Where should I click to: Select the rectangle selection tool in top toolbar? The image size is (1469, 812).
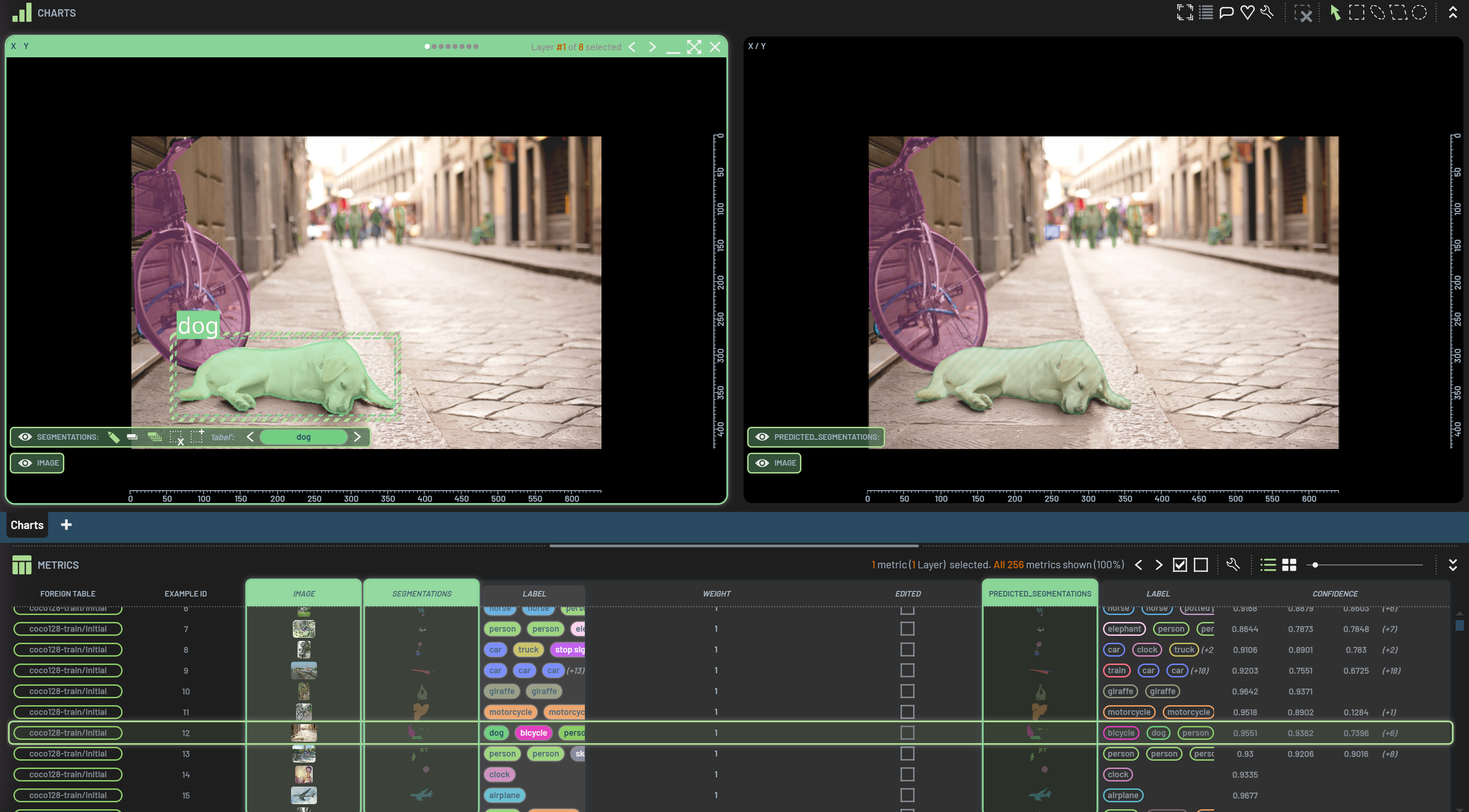[x=1357, y=12]
